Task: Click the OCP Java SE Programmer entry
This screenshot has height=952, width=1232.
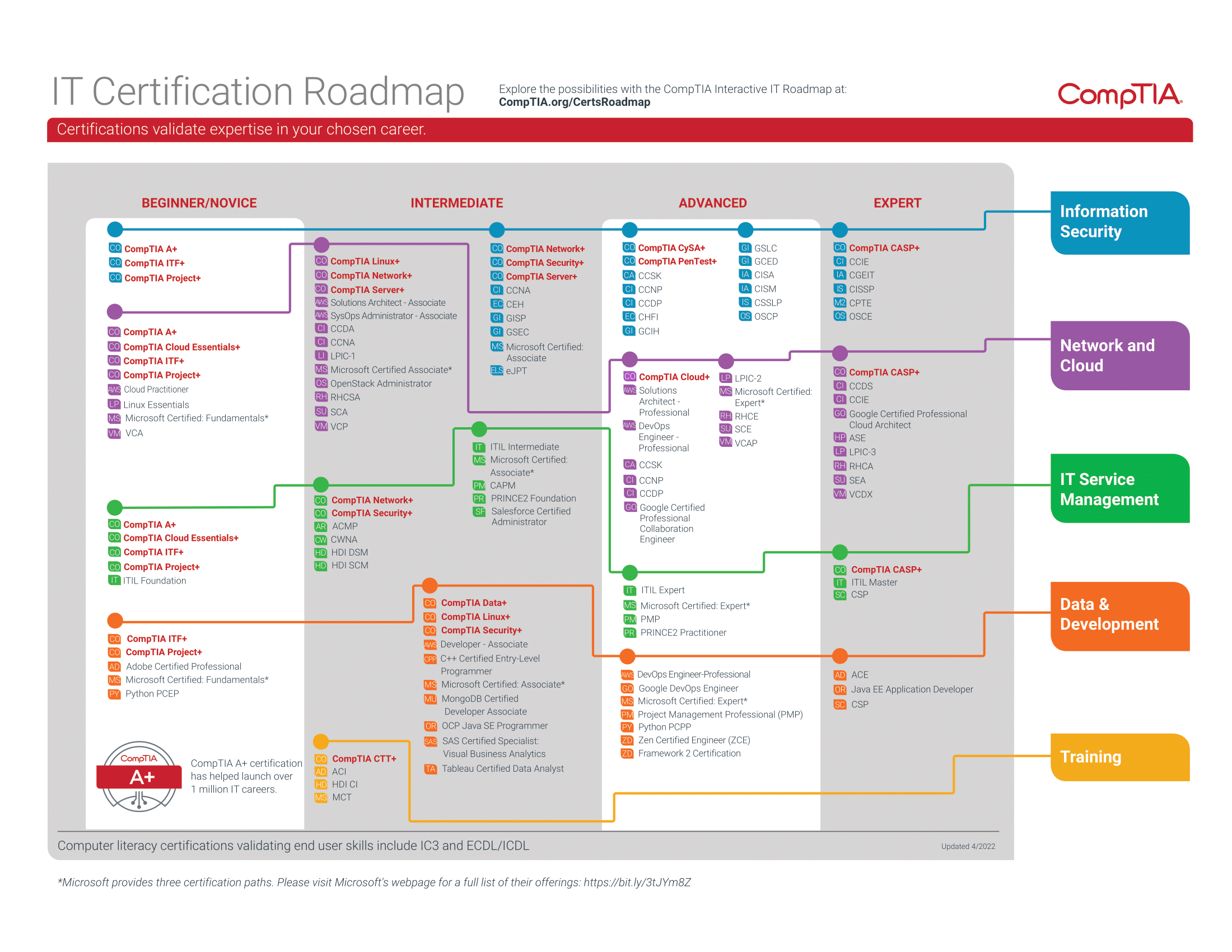Action: click(494, 726)
